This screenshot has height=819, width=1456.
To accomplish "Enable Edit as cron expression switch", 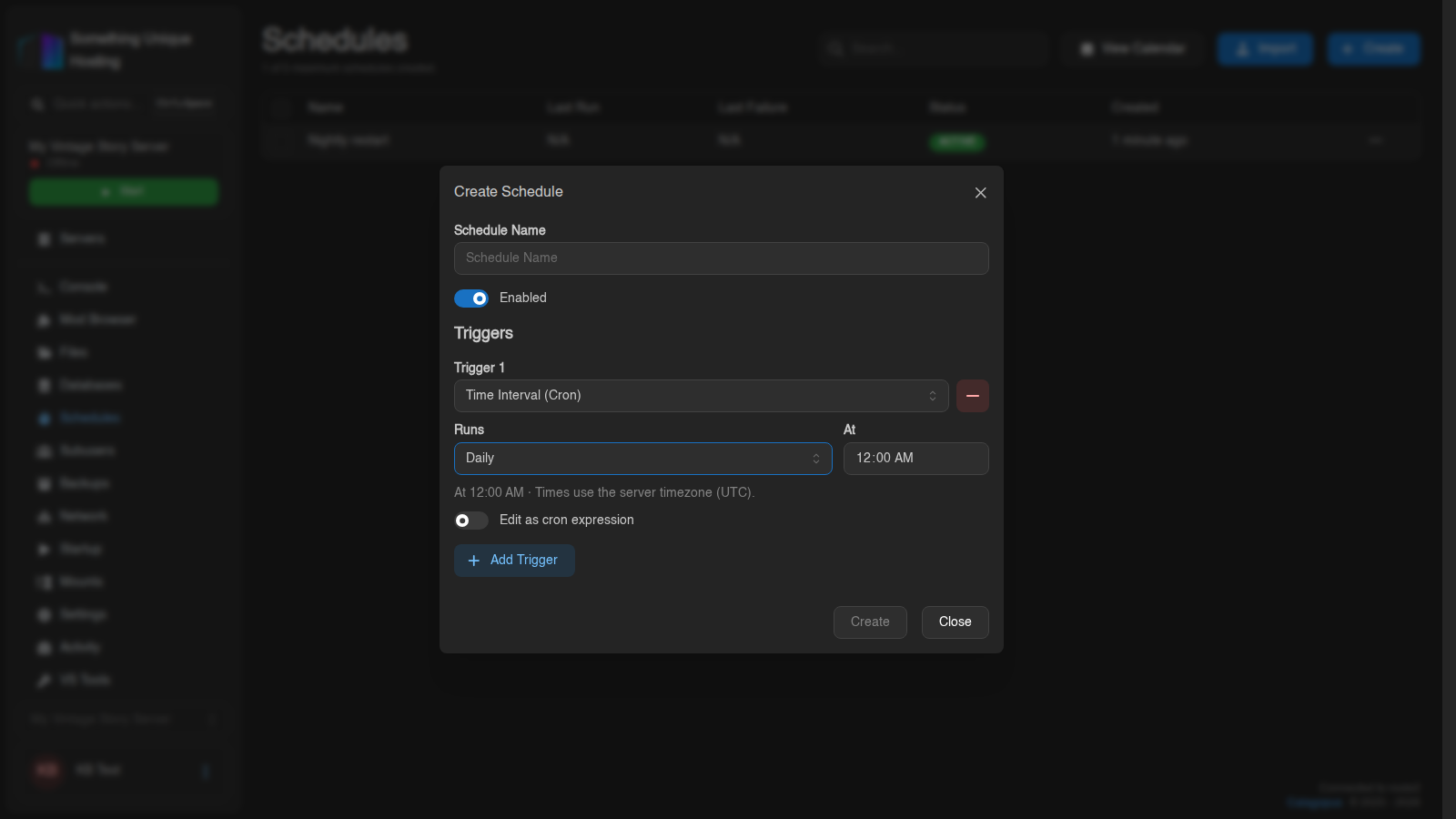I will 471,521.
